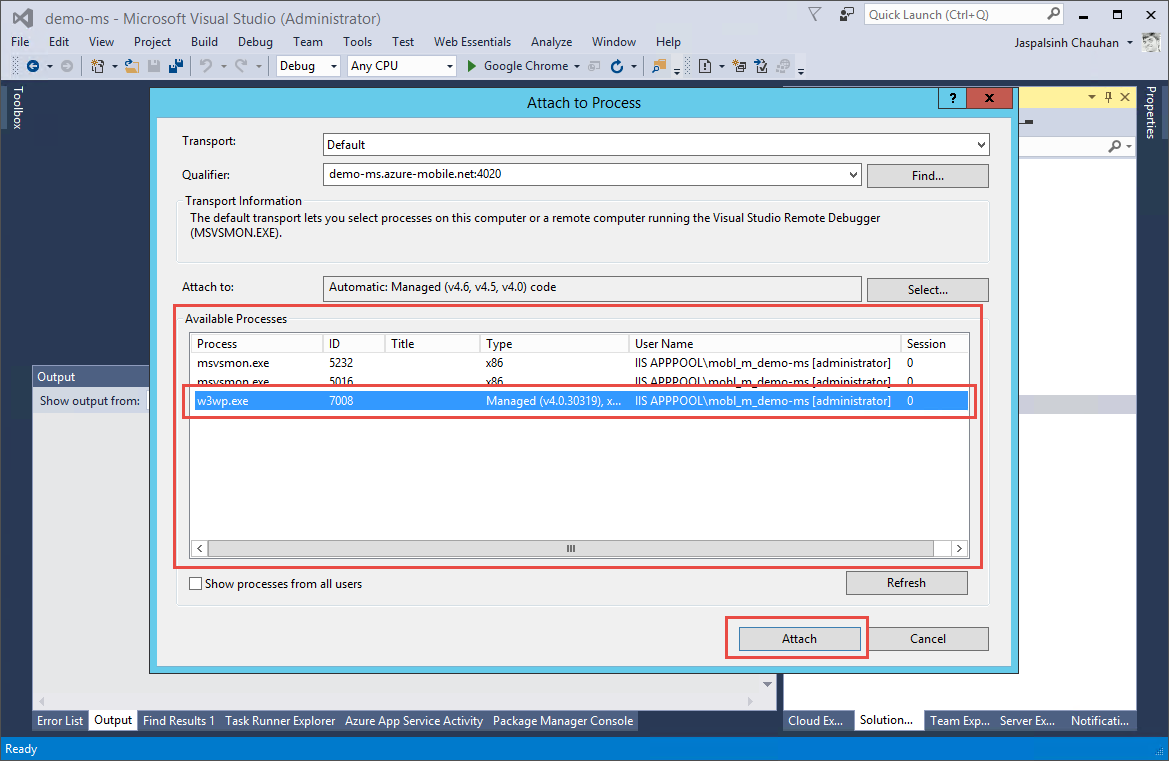This screenshot has width=1169, height=761.
Task: Click the Open File folder icon
Action: [x=132, y=66]
